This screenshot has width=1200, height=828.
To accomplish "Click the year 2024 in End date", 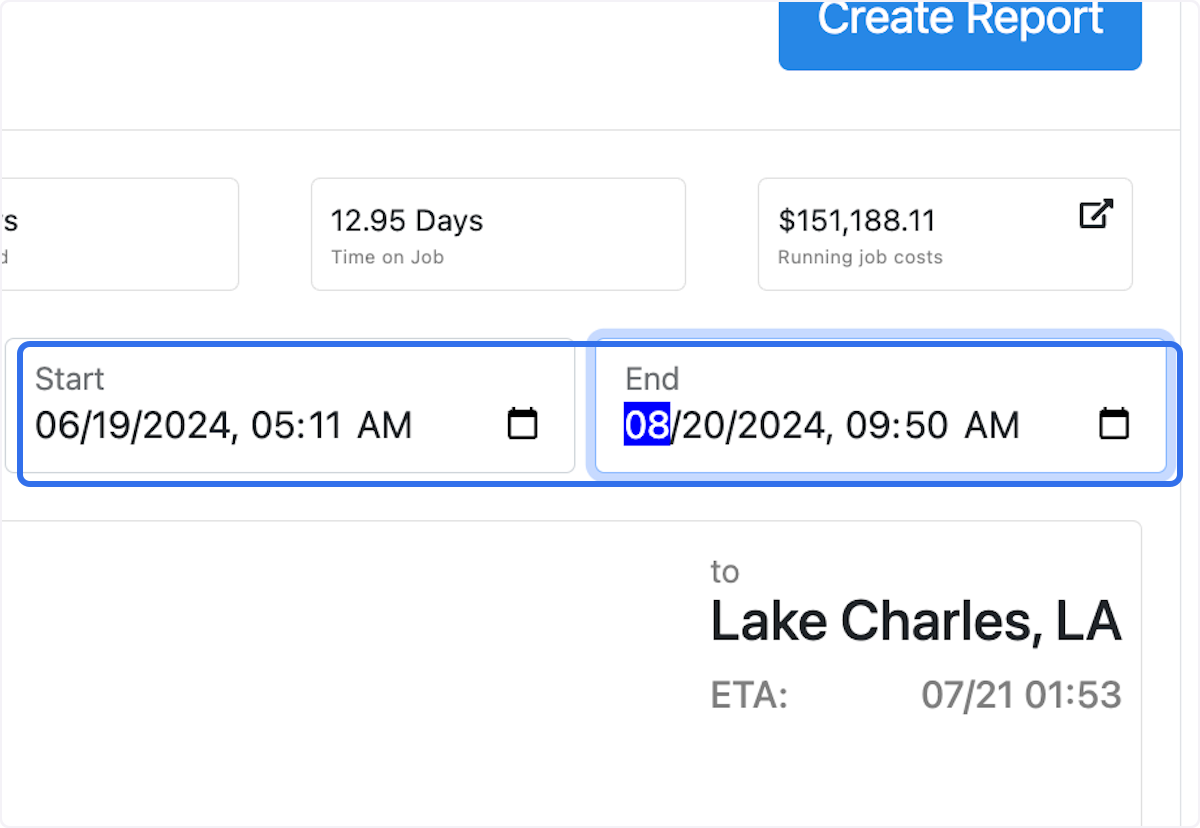I will [777, 426].
